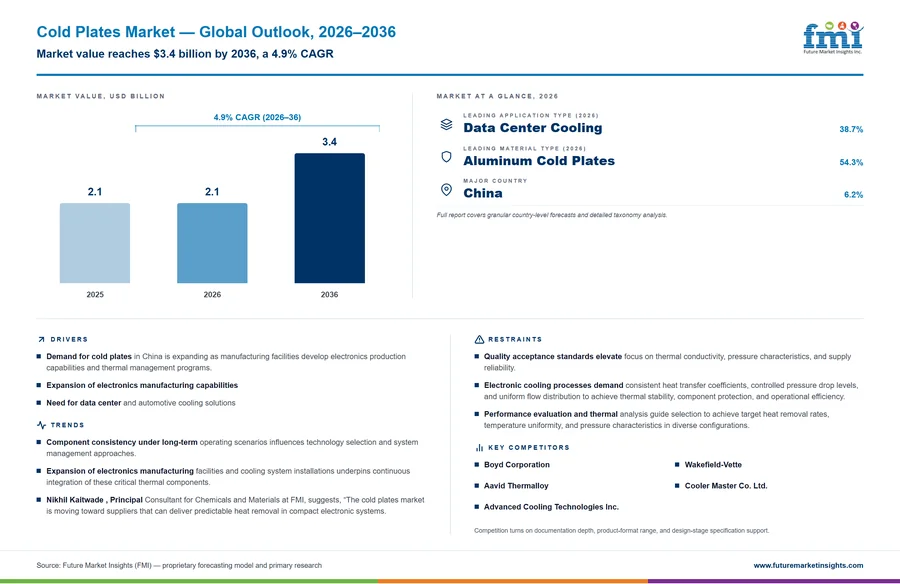Viewport: 900px width, 584px height.
Task: Click the Quality acceptance standards elevate bullet
Action: point(663,362)
